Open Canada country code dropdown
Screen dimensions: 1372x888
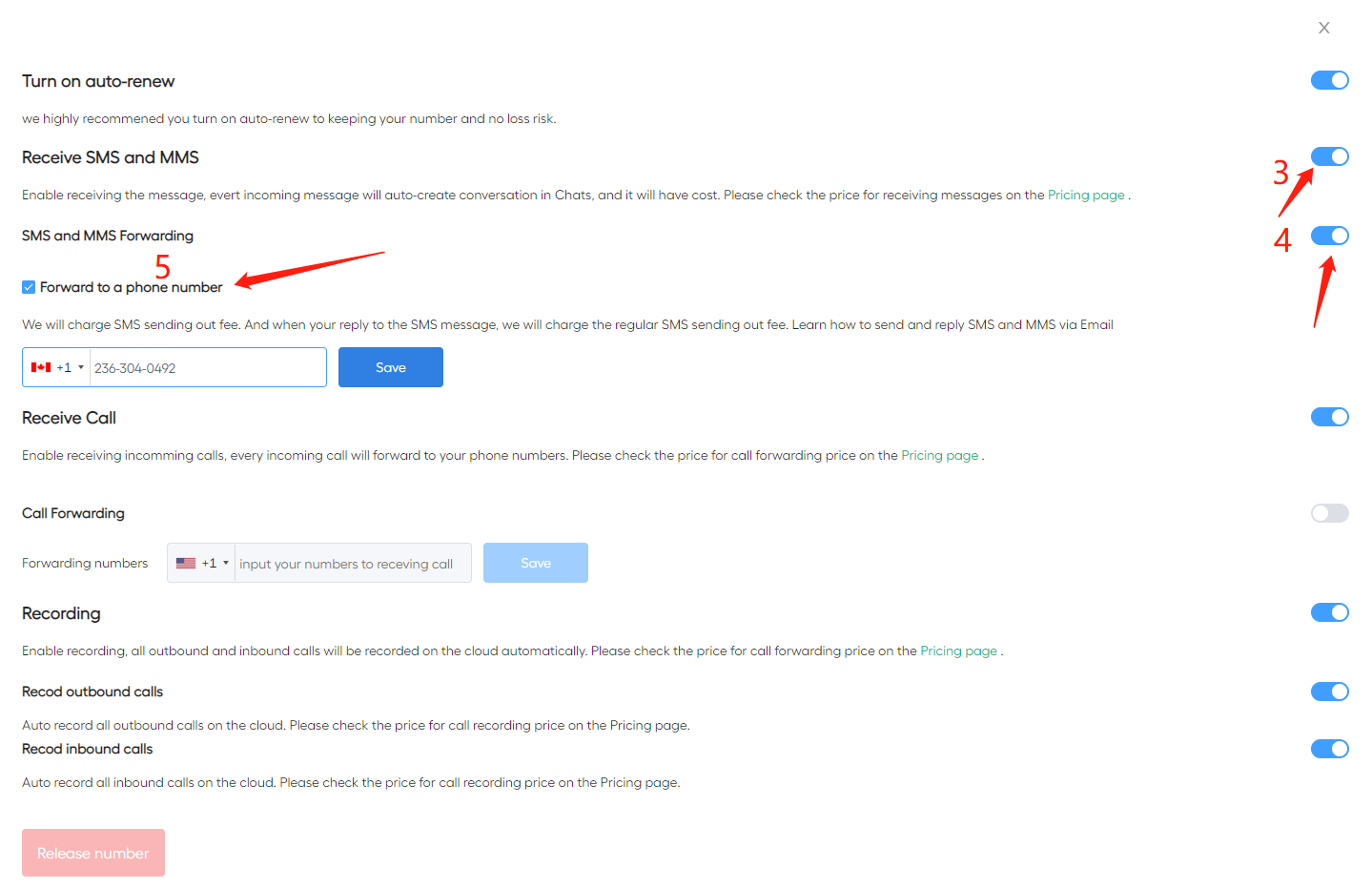click(57, 367)
